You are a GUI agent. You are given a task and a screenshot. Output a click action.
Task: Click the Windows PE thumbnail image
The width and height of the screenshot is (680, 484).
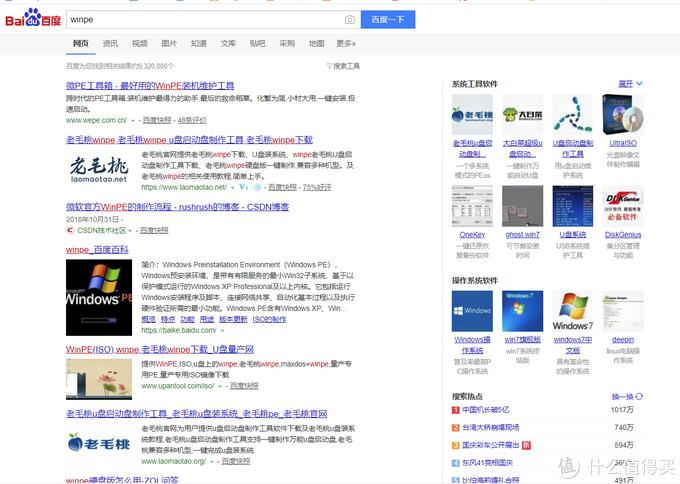point(99,298)
